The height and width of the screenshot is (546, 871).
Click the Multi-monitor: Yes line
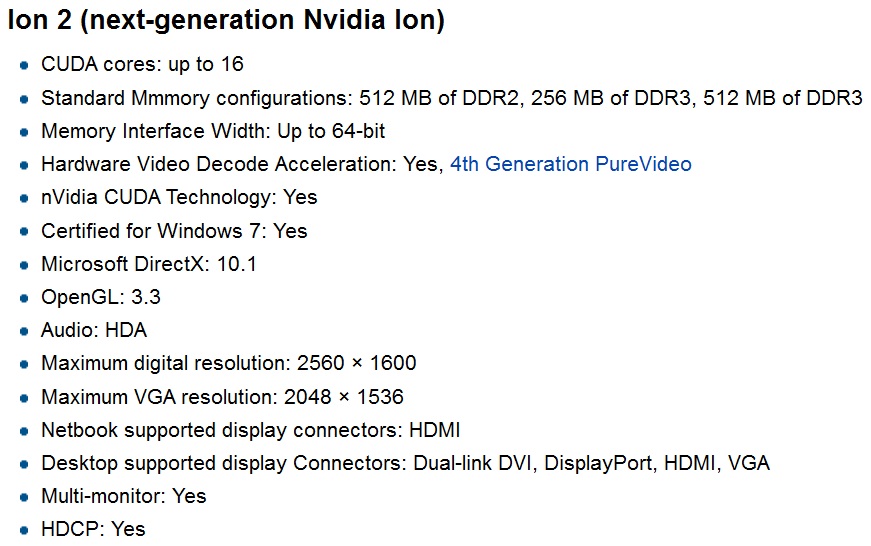[123, 496]
